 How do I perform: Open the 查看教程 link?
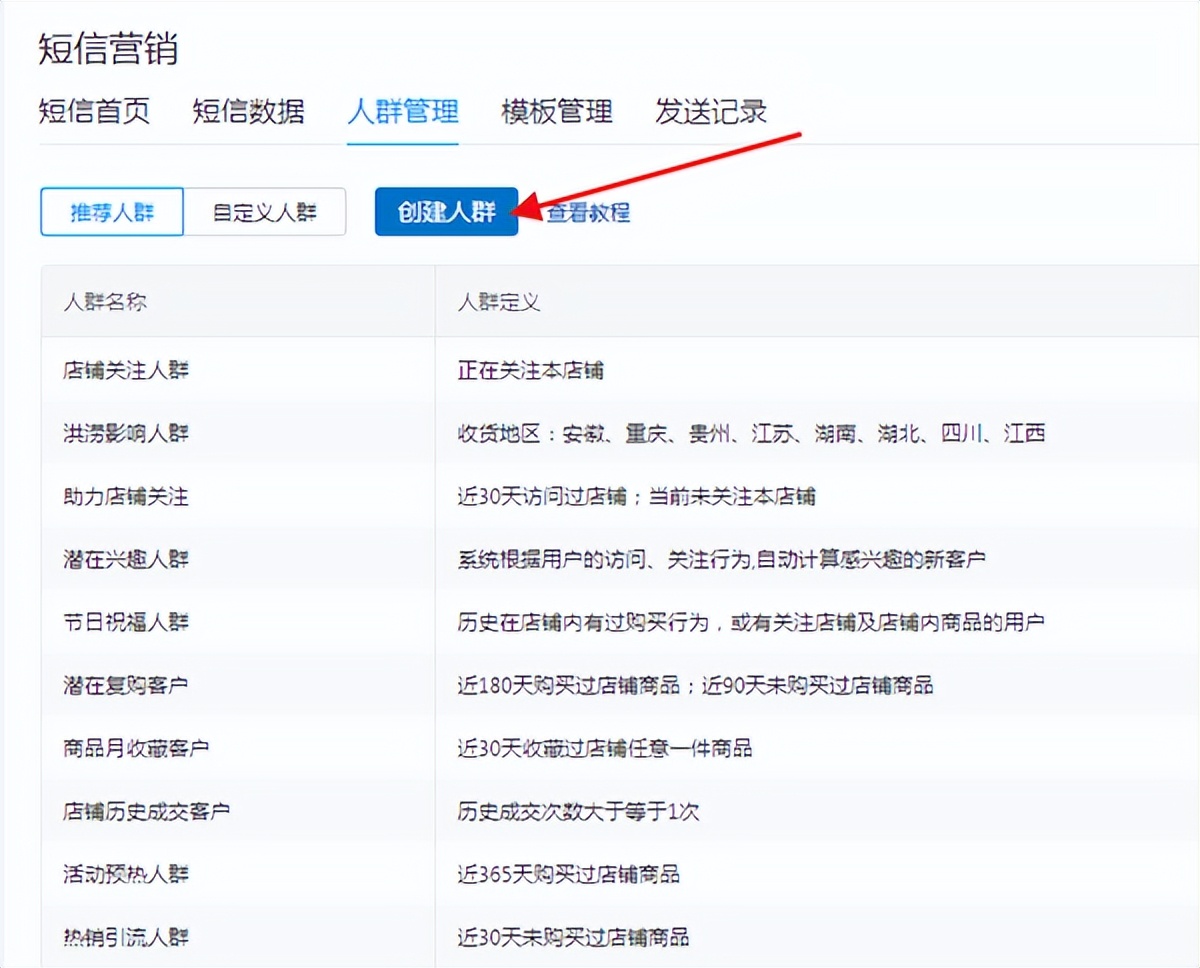coord(588,212)
